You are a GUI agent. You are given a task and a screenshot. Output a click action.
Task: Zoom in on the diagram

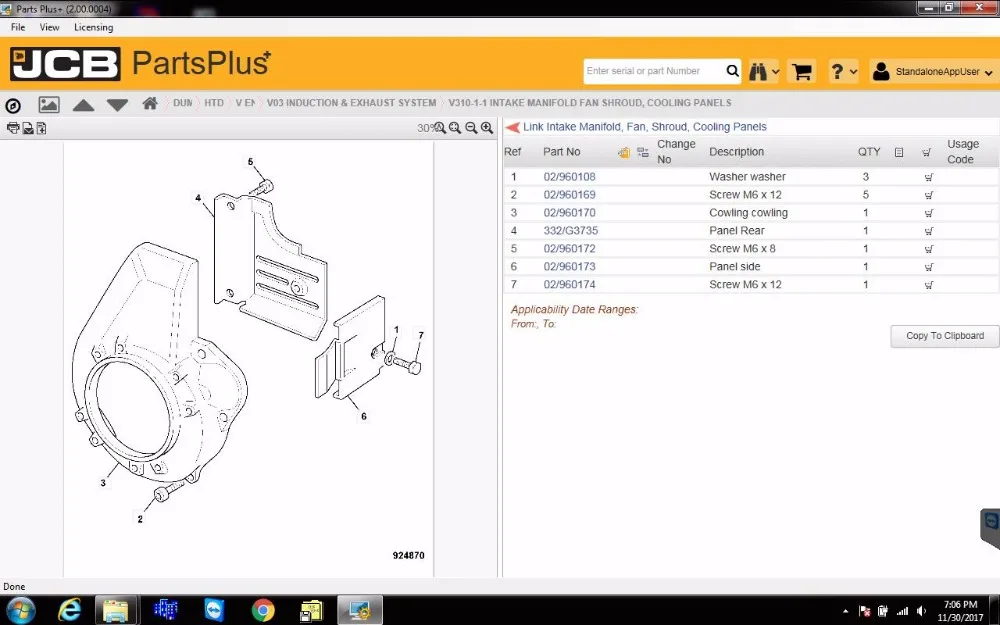point(487,128)
